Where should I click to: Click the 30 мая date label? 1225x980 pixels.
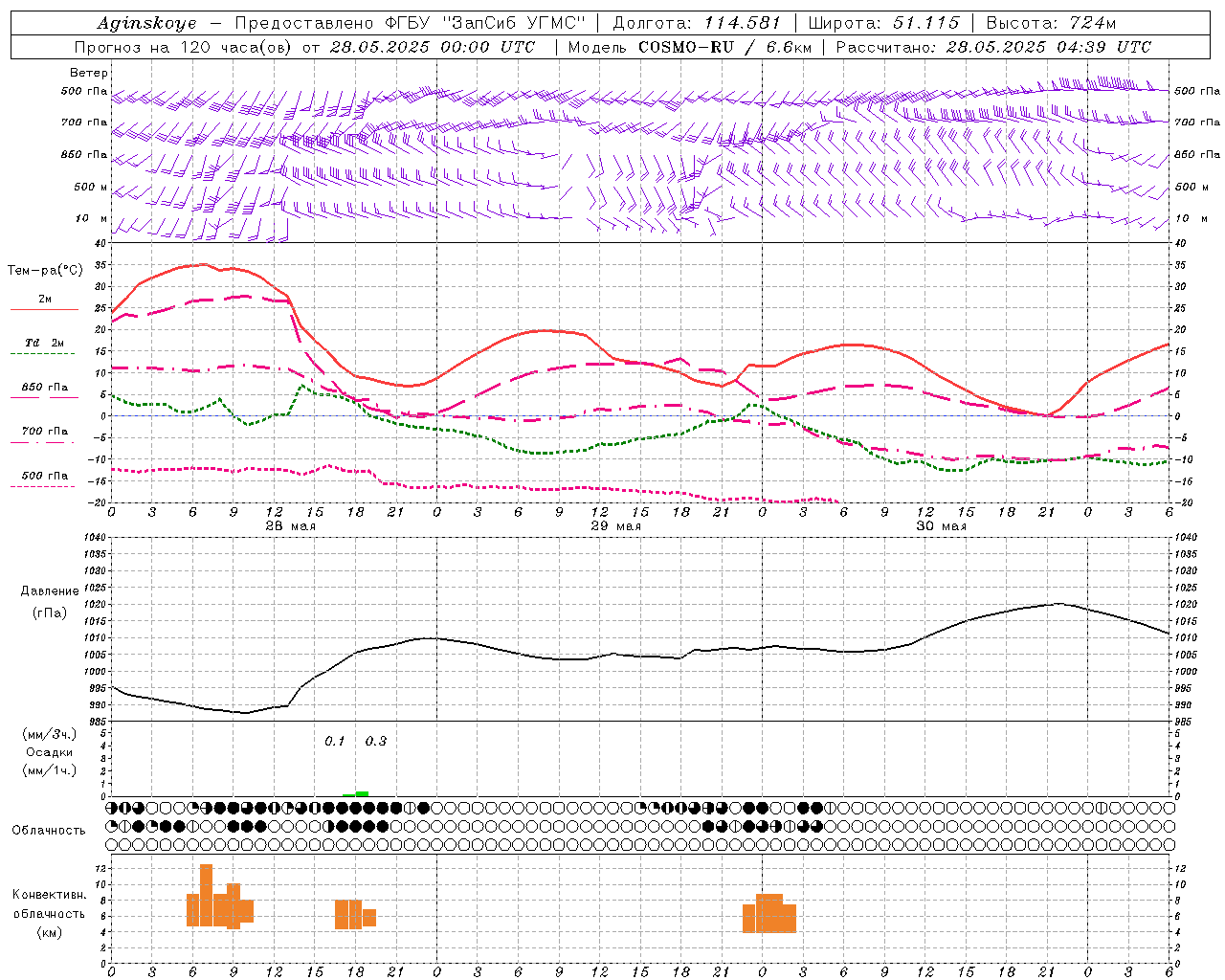(941, 526)
